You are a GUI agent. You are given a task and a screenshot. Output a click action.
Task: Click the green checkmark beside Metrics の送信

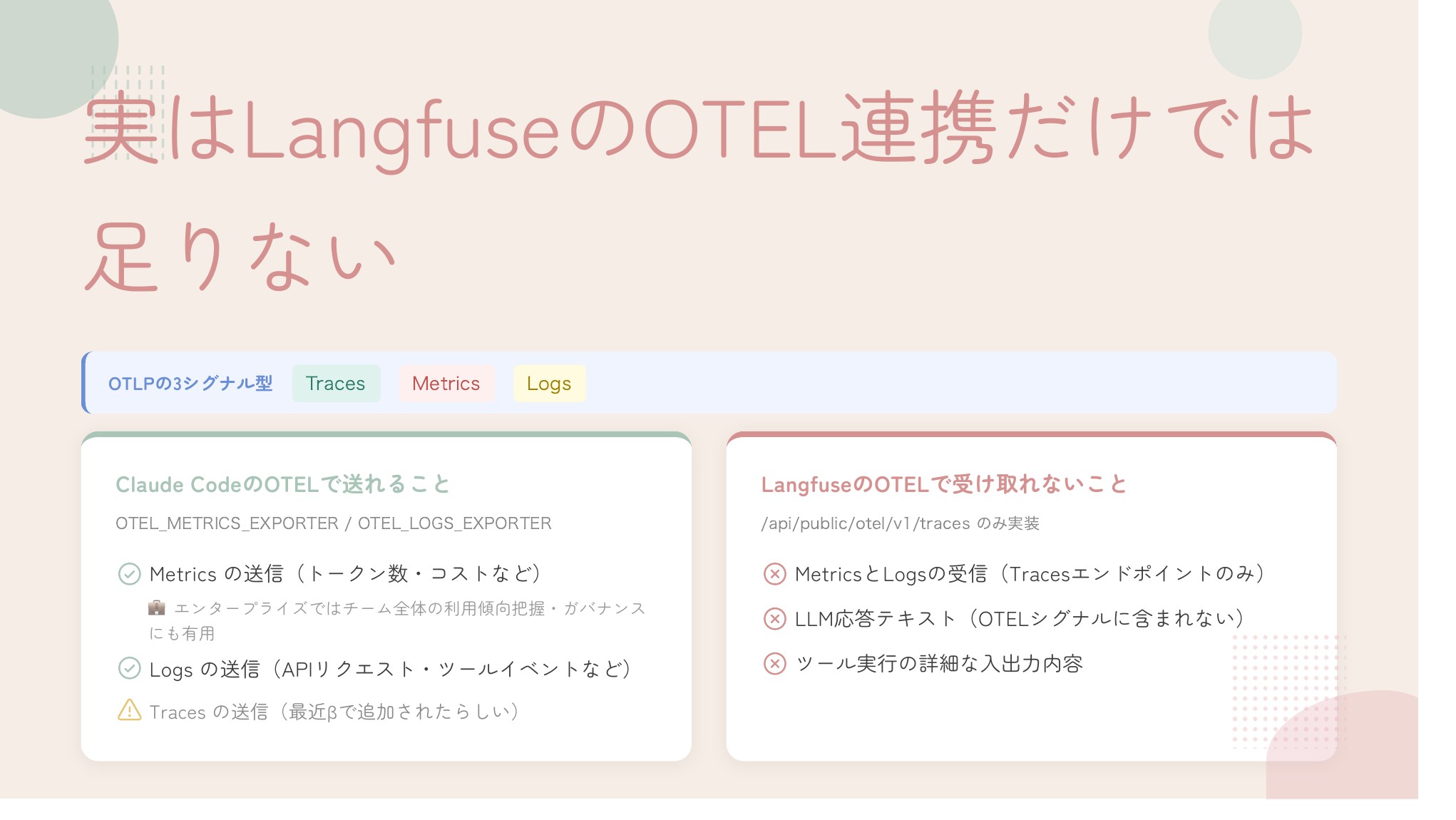(129, 574)
